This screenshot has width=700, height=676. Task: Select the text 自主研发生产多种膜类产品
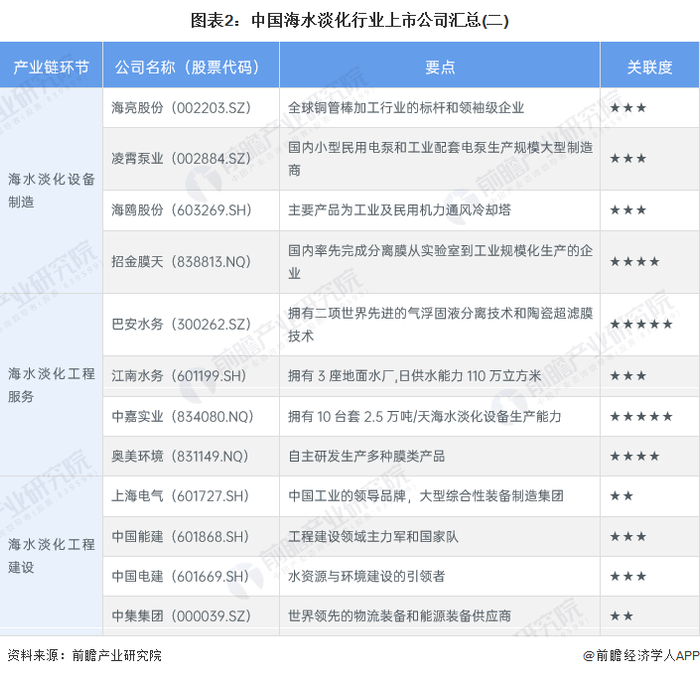(366, 456)
